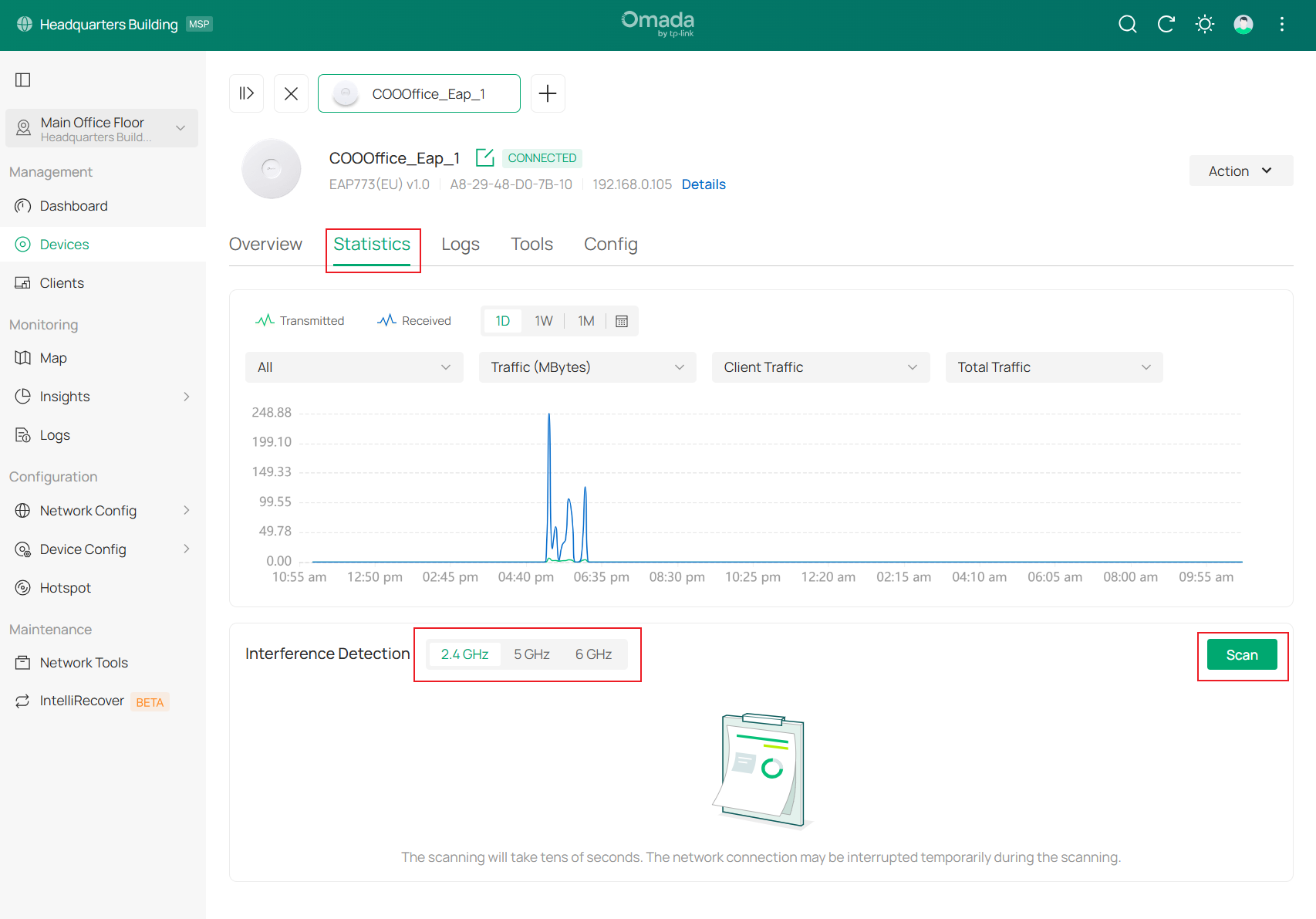Open the Dashboard from the sidebar
This screenshot has width=1316, height=919.
(73, 205)
